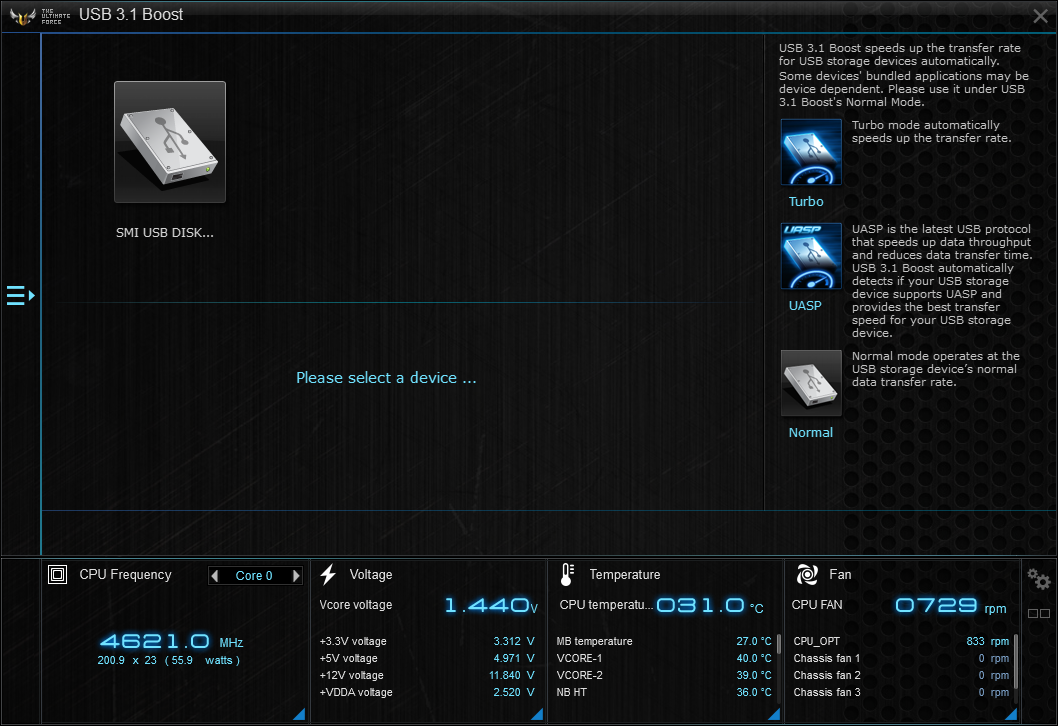
Task: Click the CPU_OPT fan row
Action: tap(901, 641)
